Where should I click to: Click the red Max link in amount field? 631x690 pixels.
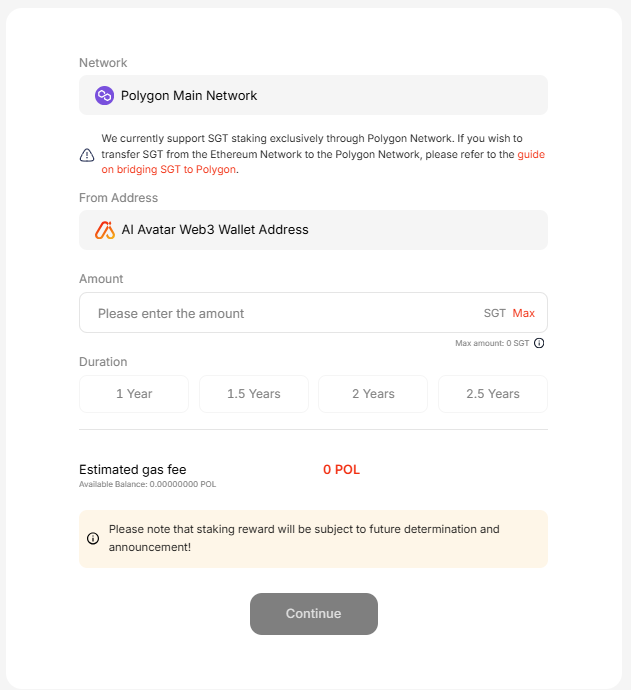pyautogui.click(x=524, y=313)
